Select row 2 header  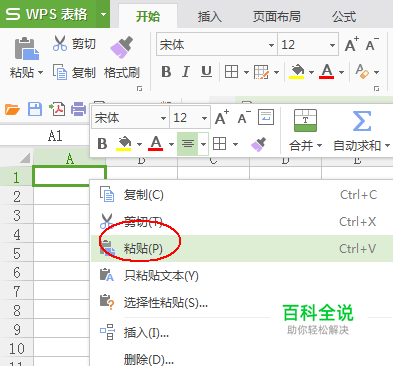tap(17, 197)
